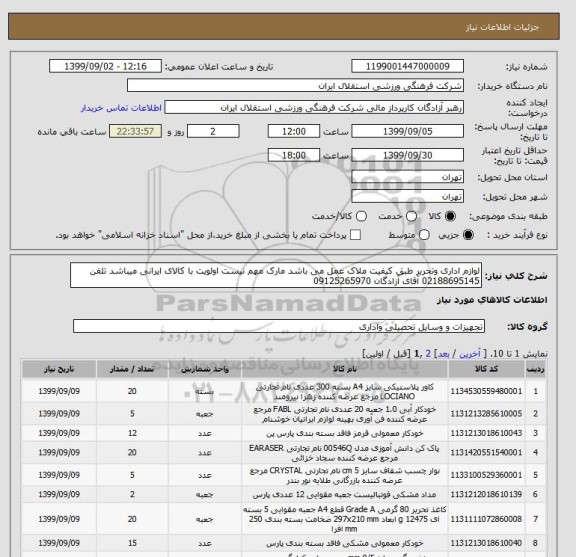The height and width of the screenshot is (557, 576).
Task: Select the کالا/خدمت radio button
Action: 361,216
